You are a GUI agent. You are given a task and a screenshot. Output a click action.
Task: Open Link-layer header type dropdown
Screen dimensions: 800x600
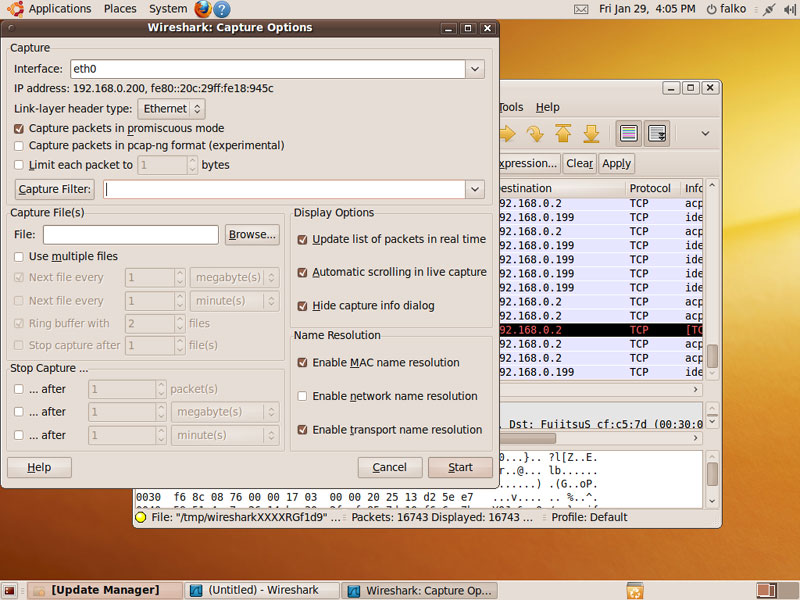(171, 109)
